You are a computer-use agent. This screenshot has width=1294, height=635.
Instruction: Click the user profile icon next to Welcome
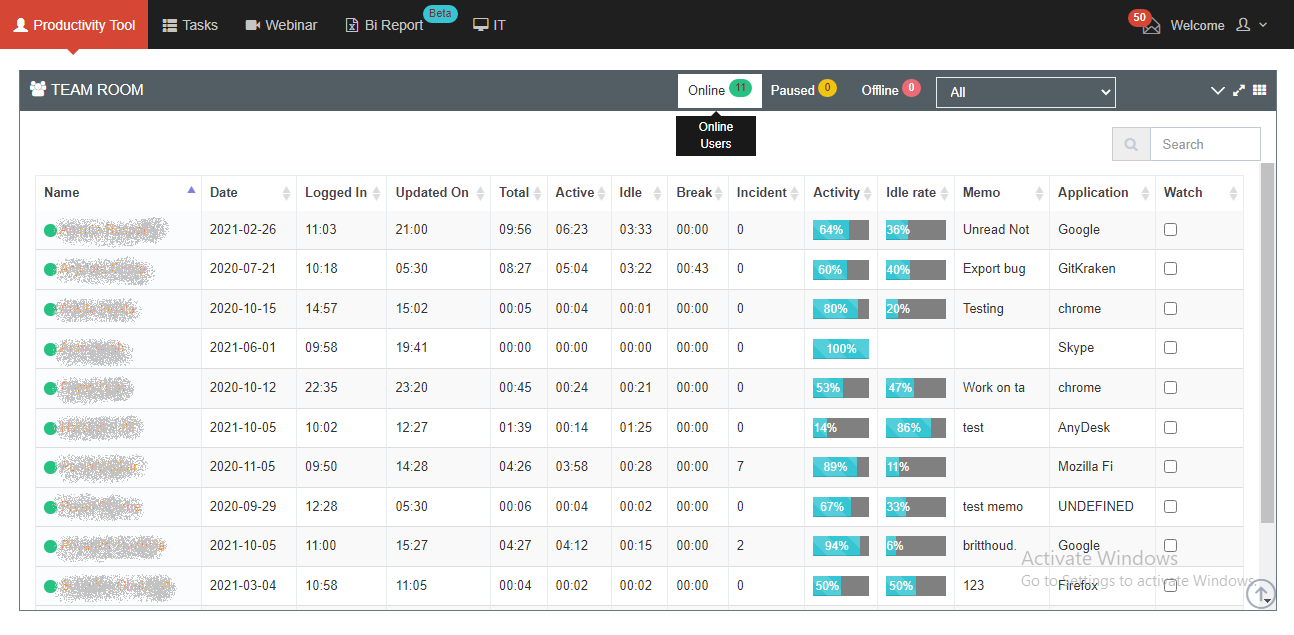point(1243,25)
